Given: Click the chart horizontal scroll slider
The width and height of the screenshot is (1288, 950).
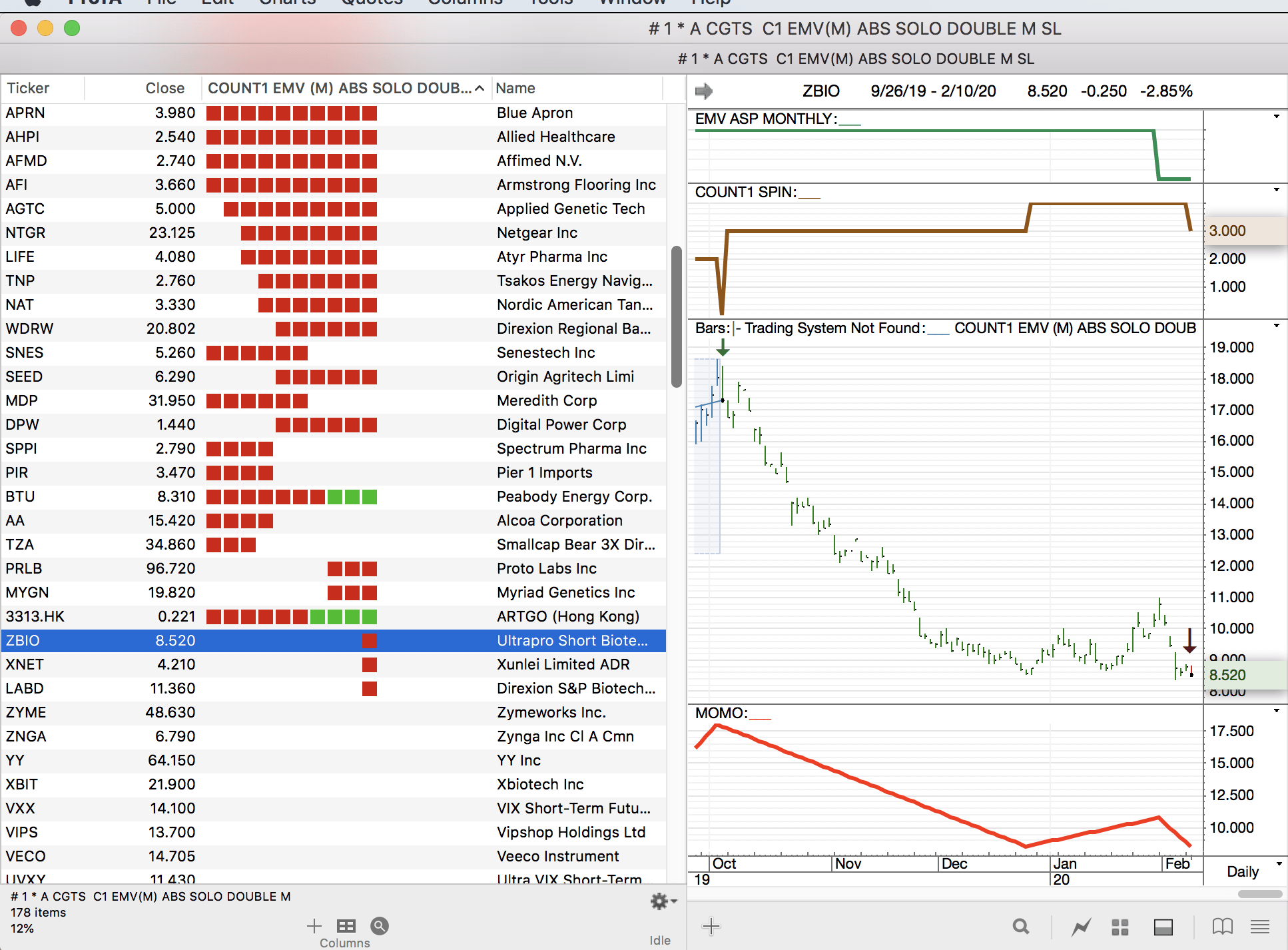Looking at the screenshot, I should [x=1259, y=894].
